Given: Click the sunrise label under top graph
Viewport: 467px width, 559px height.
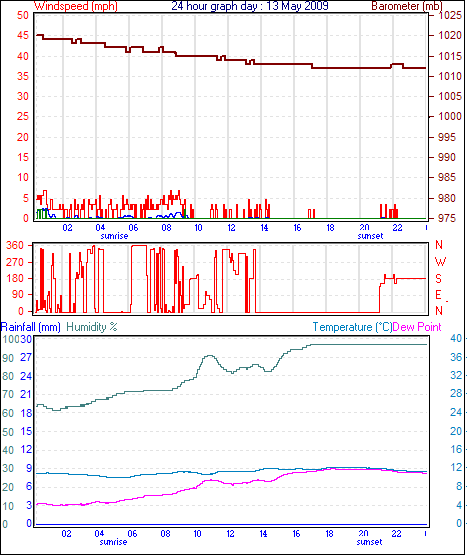Looking at the screenshot, I should coord(114,236).
